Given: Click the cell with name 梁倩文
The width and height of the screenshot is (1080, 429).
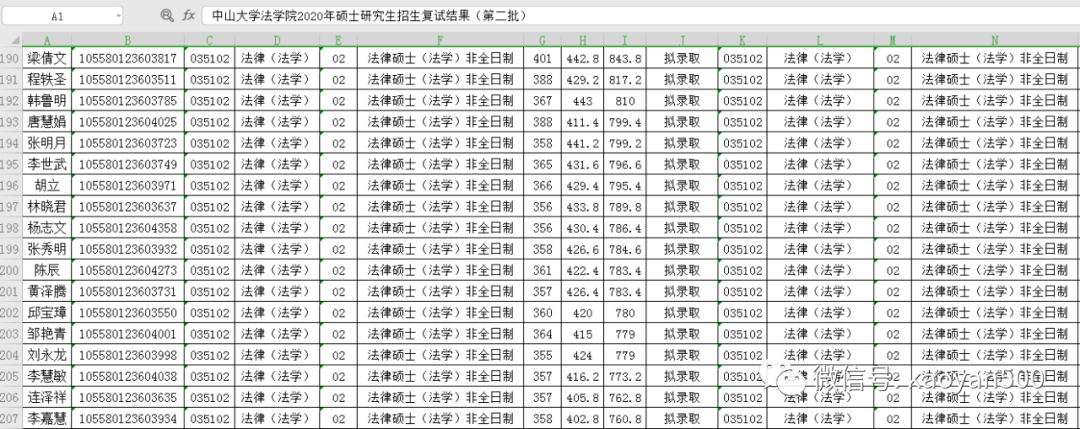Looking at the screenshot, I should coord(48,59).
